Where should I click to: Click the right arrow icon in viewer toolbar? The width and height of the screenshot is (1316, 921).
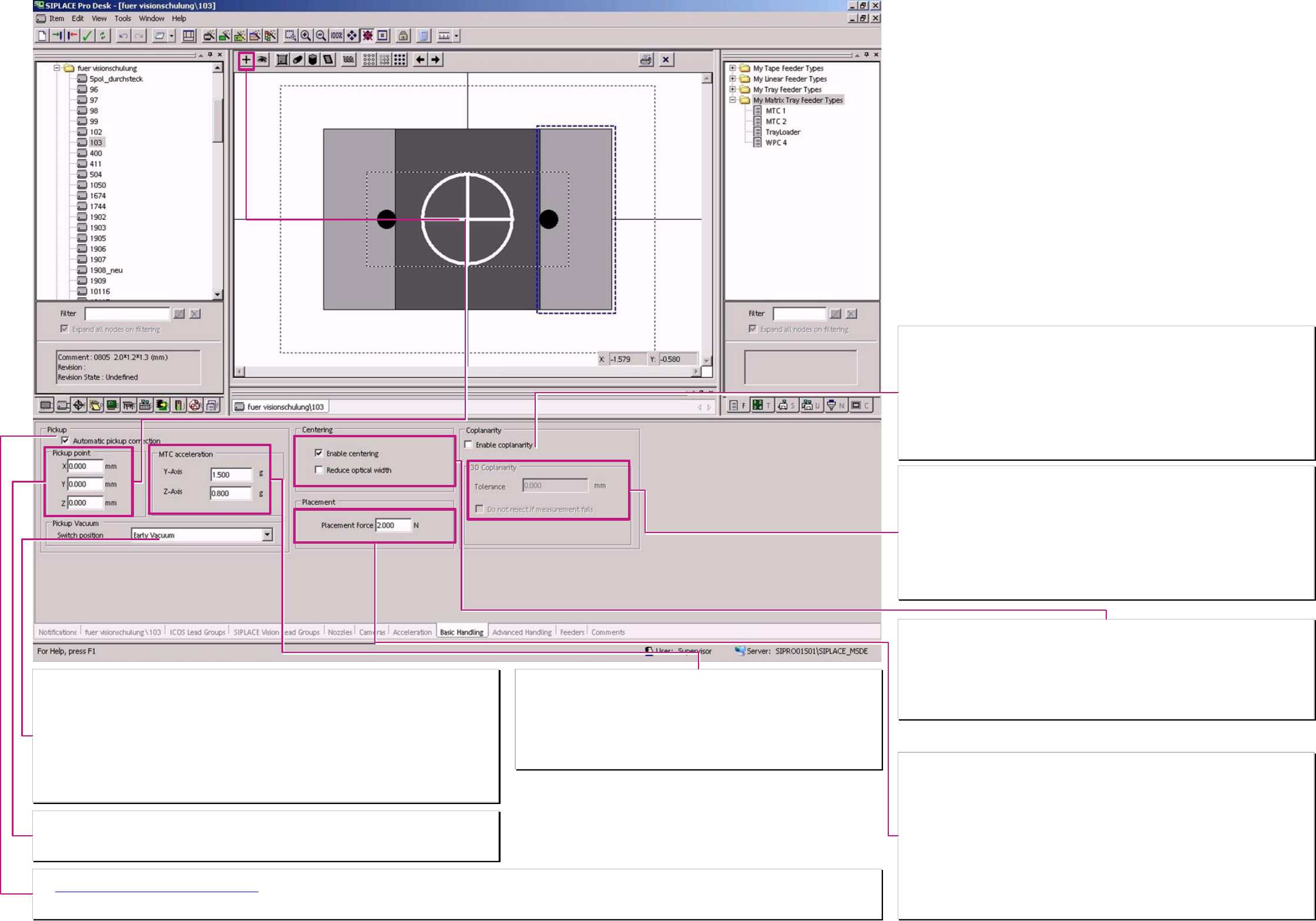(x=435, y=59)
